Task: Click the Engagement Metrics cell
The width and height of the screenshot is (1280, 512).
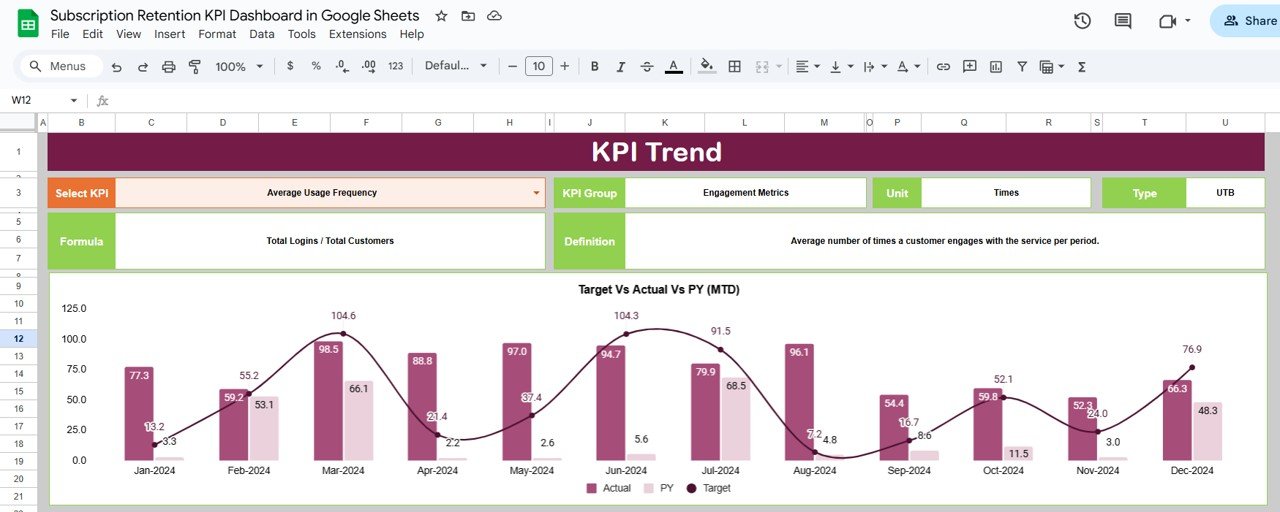Action: [746, 193]
